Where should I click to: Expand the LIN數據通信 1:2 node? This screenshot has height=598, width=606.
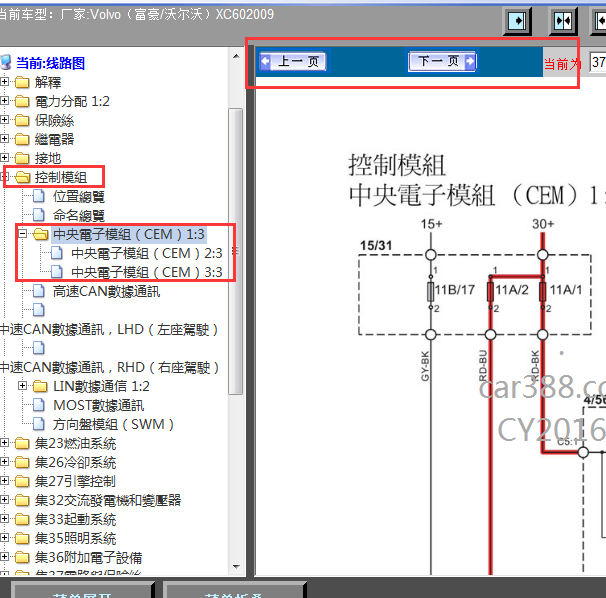[23, 386]
